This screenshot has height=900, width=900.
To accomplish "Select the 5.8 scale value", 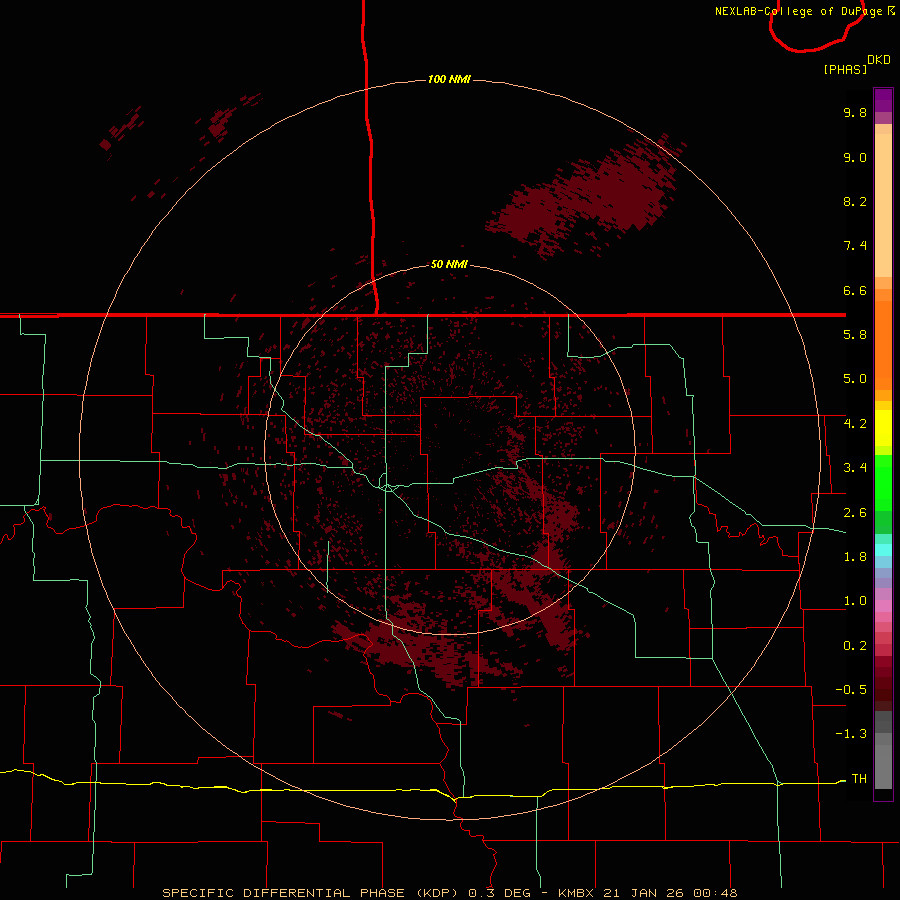I will [855, 335].
